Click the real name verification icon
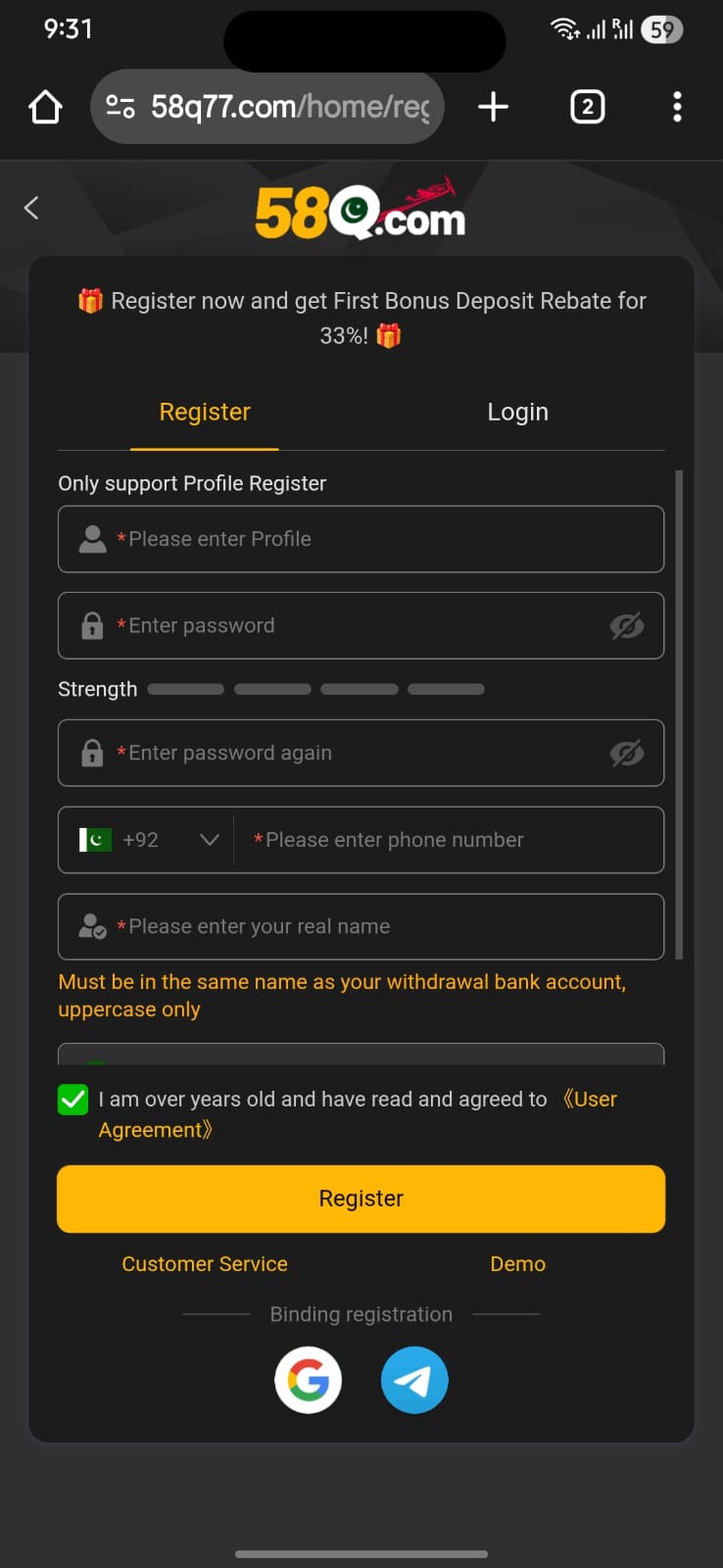Image resolution: width=723 pixels, height=1568 pixels. [x=91, y=926]
